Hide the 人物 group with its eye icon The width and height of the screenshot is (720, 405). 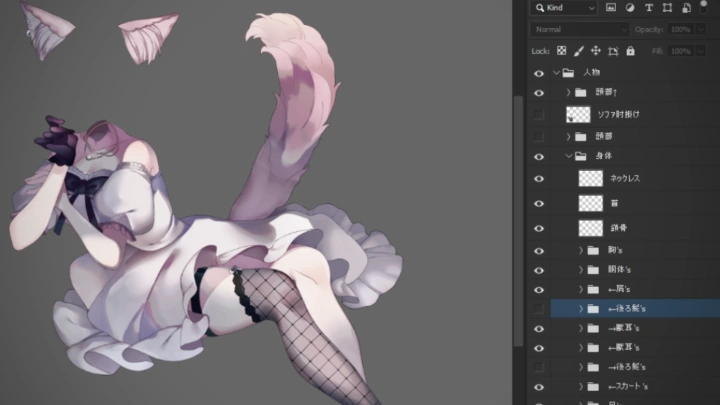point(539,73)
